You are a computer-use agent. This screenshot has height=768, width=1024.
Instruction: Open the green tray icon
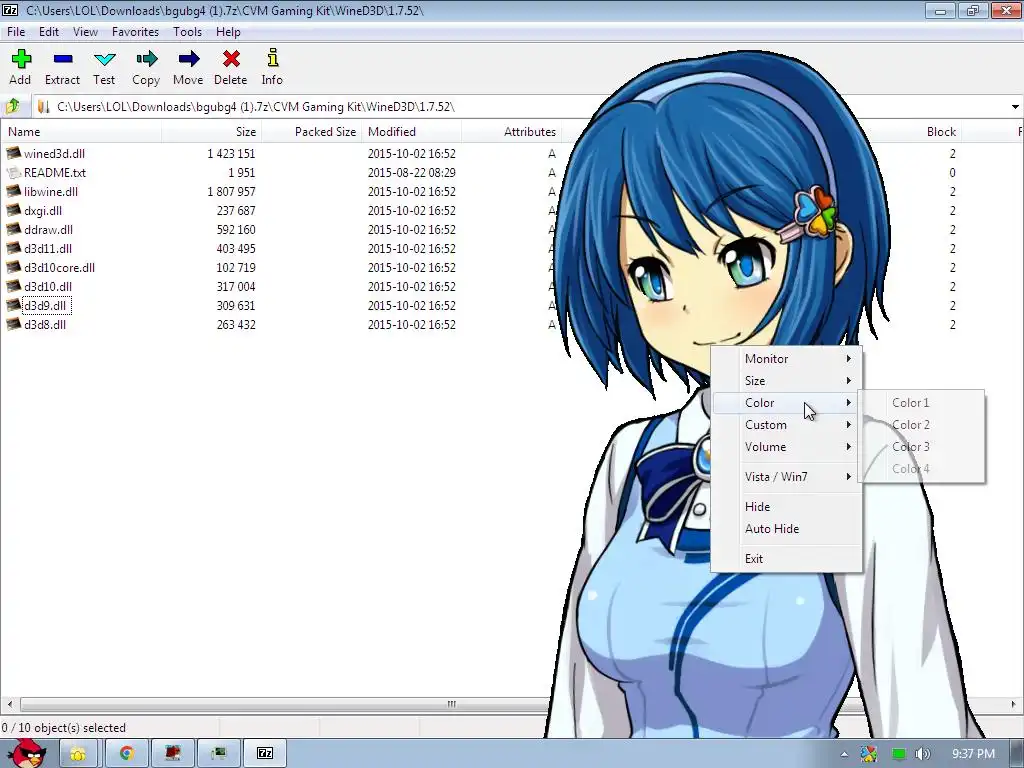tap(899, 754)
